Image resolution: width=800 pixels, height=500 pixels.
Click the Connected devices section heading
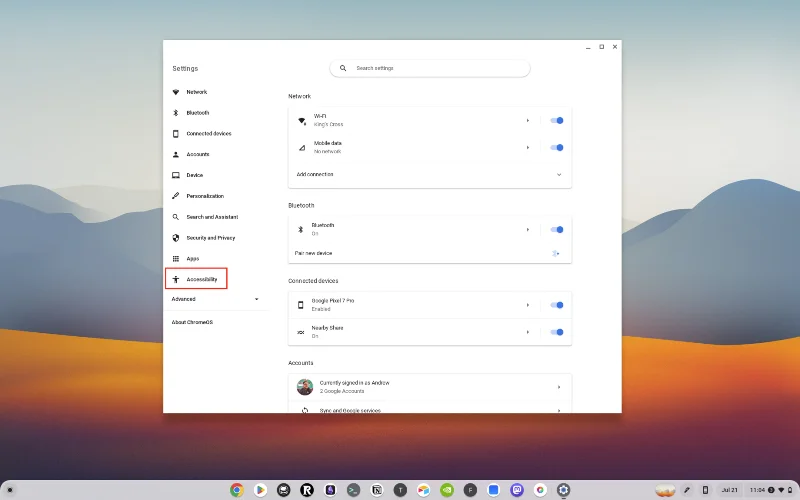pyautogui.click(x=313, y=281)
